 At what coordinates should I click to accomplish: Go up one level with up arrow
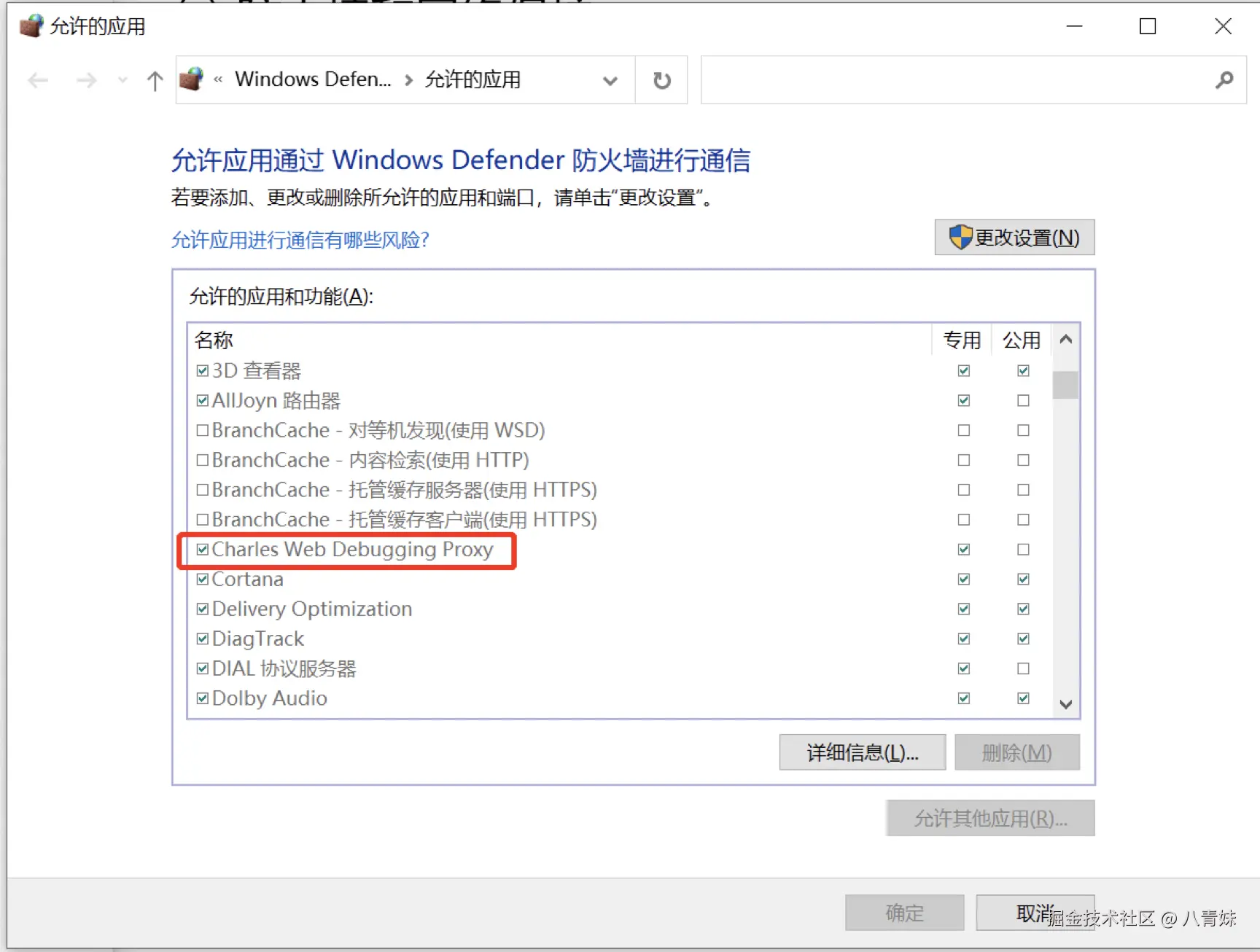155,80
